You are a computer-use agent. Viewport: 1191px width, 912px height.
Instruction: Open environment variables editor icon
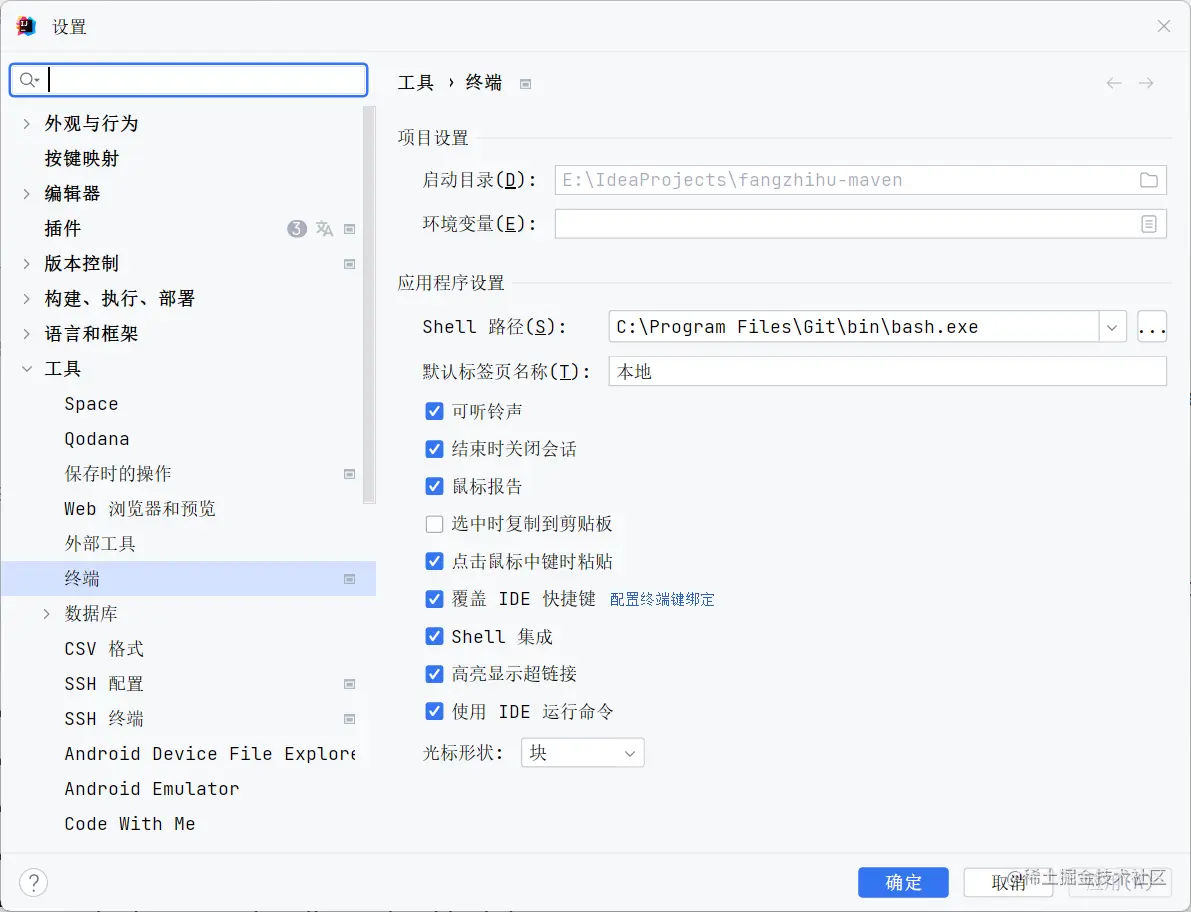tap(1148, 224)
